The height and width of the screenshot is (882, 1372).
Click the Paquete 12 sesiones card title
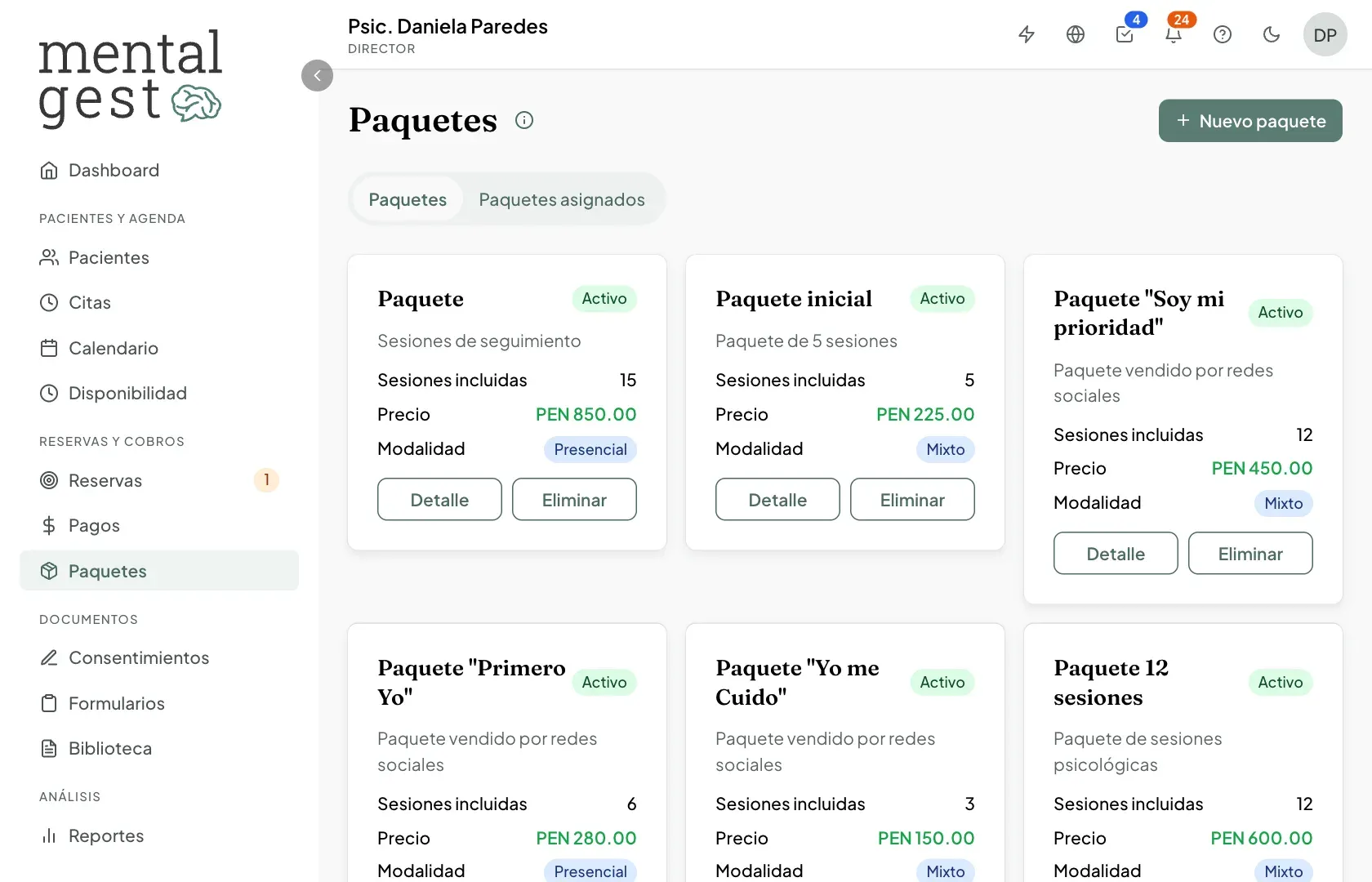point(1111,682)
